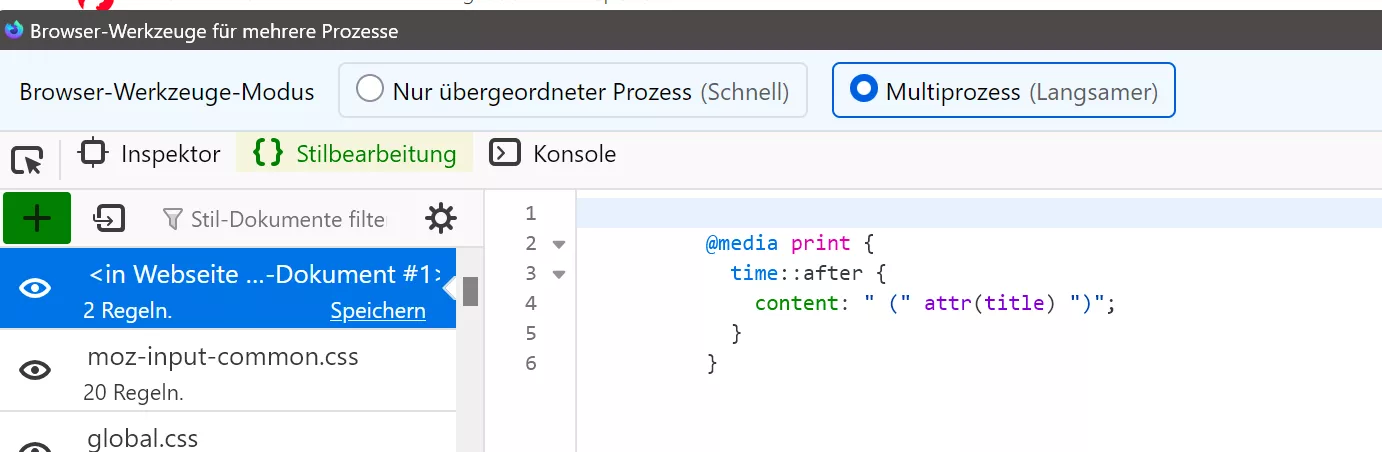Switch to the Konsole tab

coord(553,154)
